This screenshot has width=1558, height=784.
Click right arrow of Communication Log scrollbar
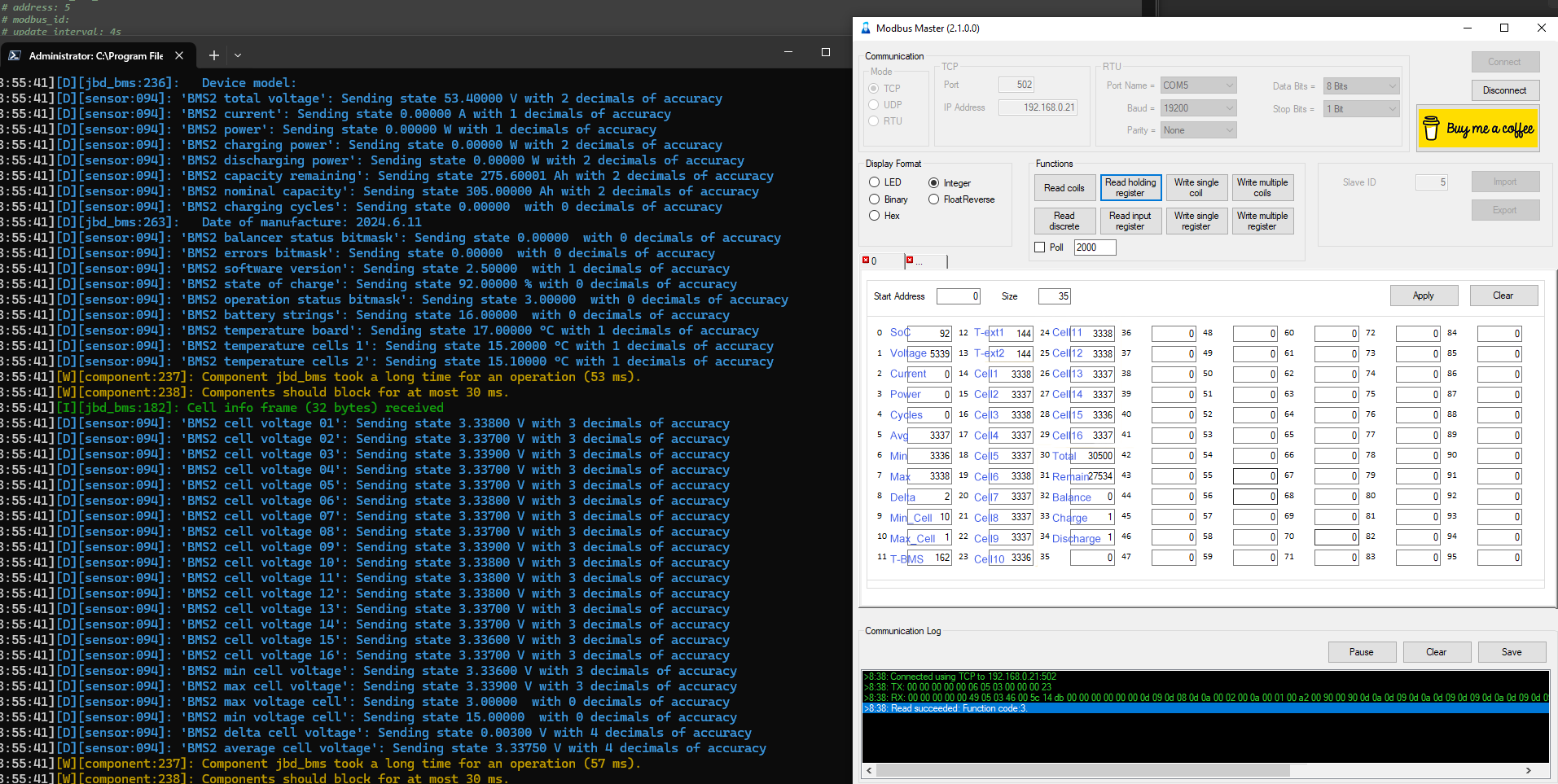1528,770
